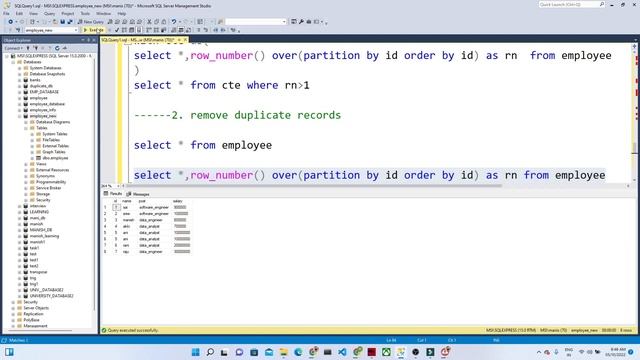Open the Tools menu

[x=85, y=13]
